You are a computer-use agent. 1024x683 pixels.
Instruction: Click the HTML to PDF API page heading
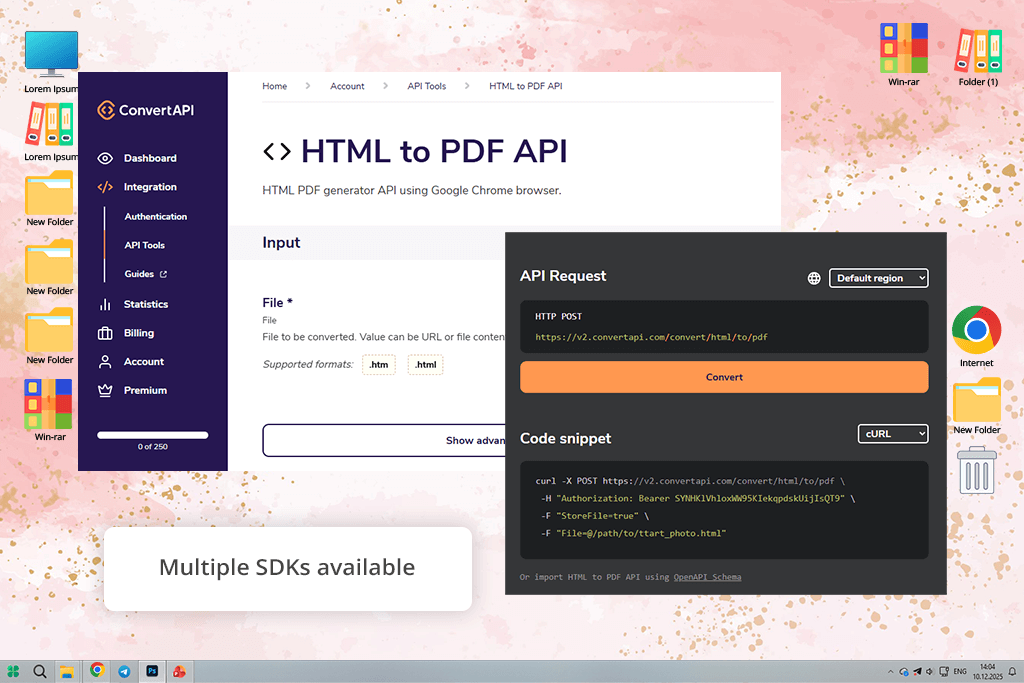click(434, 151)
